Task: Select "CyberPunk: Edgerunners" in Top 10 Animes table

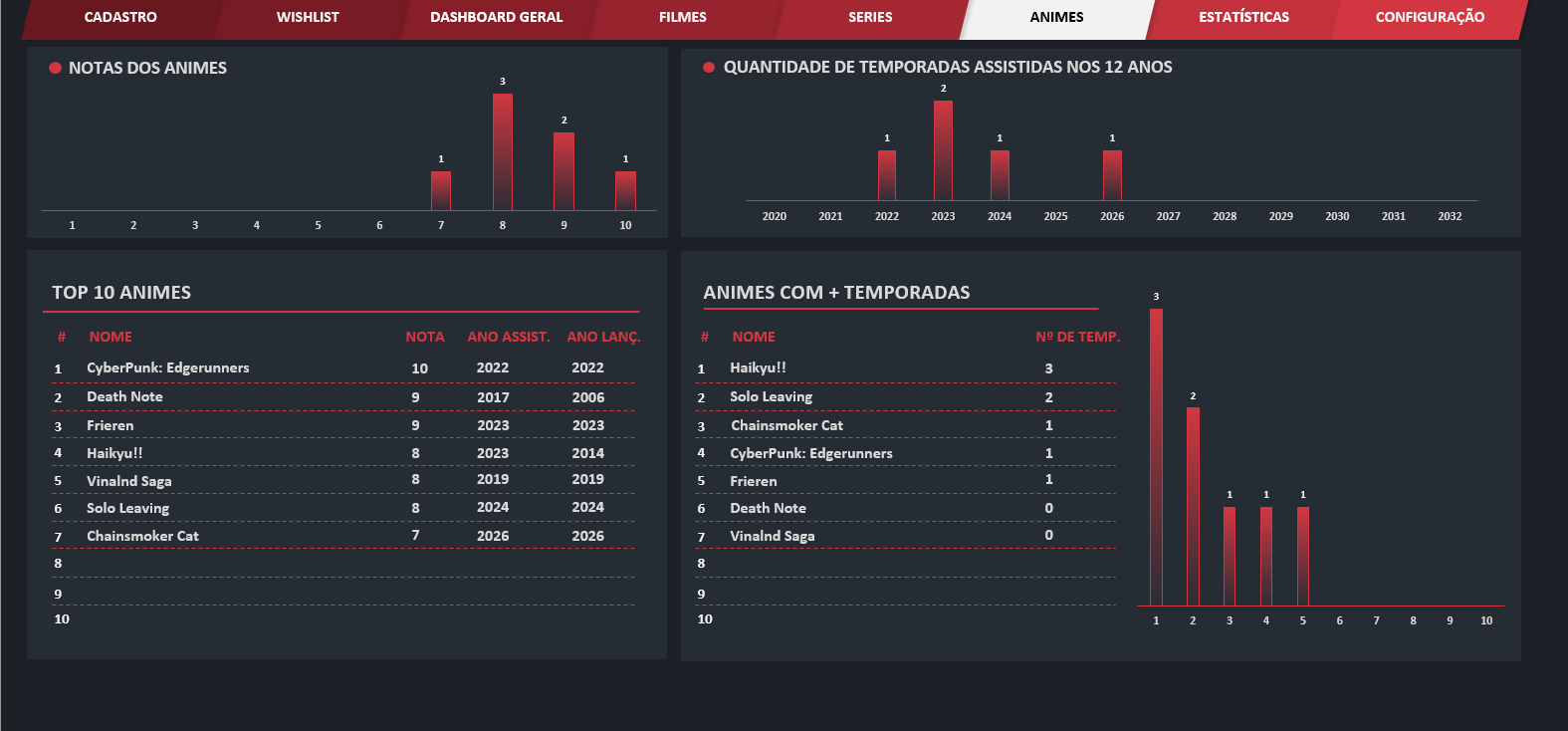Action: tap(168, 367)
